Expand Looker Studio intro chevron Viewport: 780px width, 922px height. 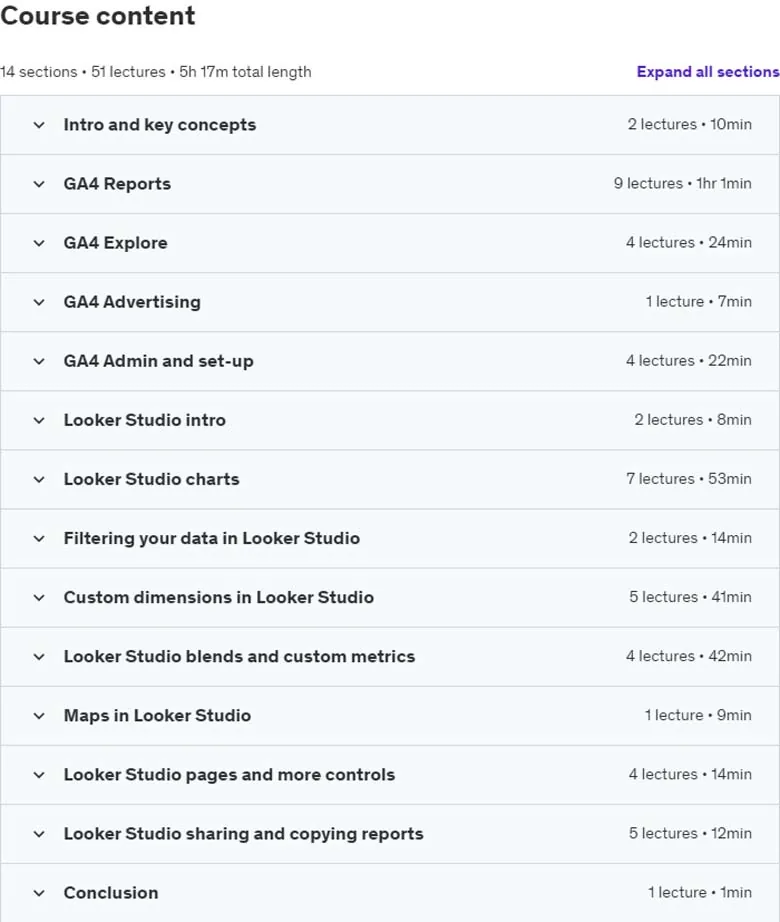click(x=39, y=420)
